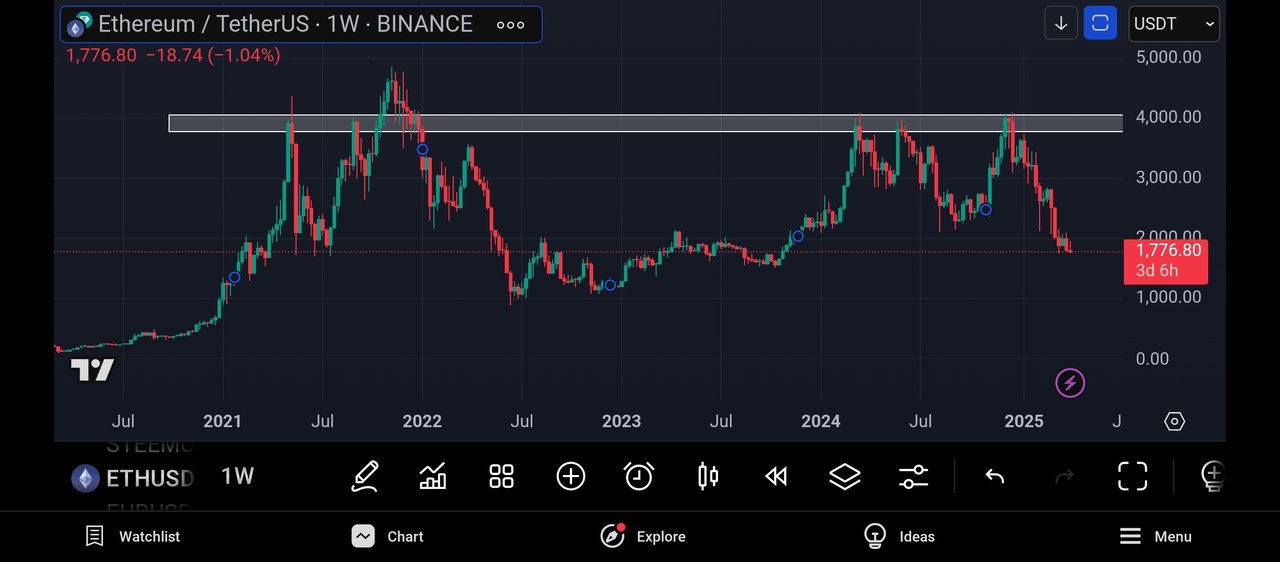Switch to the Chart tab
The height and width of the screenshot is (562, 1280).
coord(388,536)
